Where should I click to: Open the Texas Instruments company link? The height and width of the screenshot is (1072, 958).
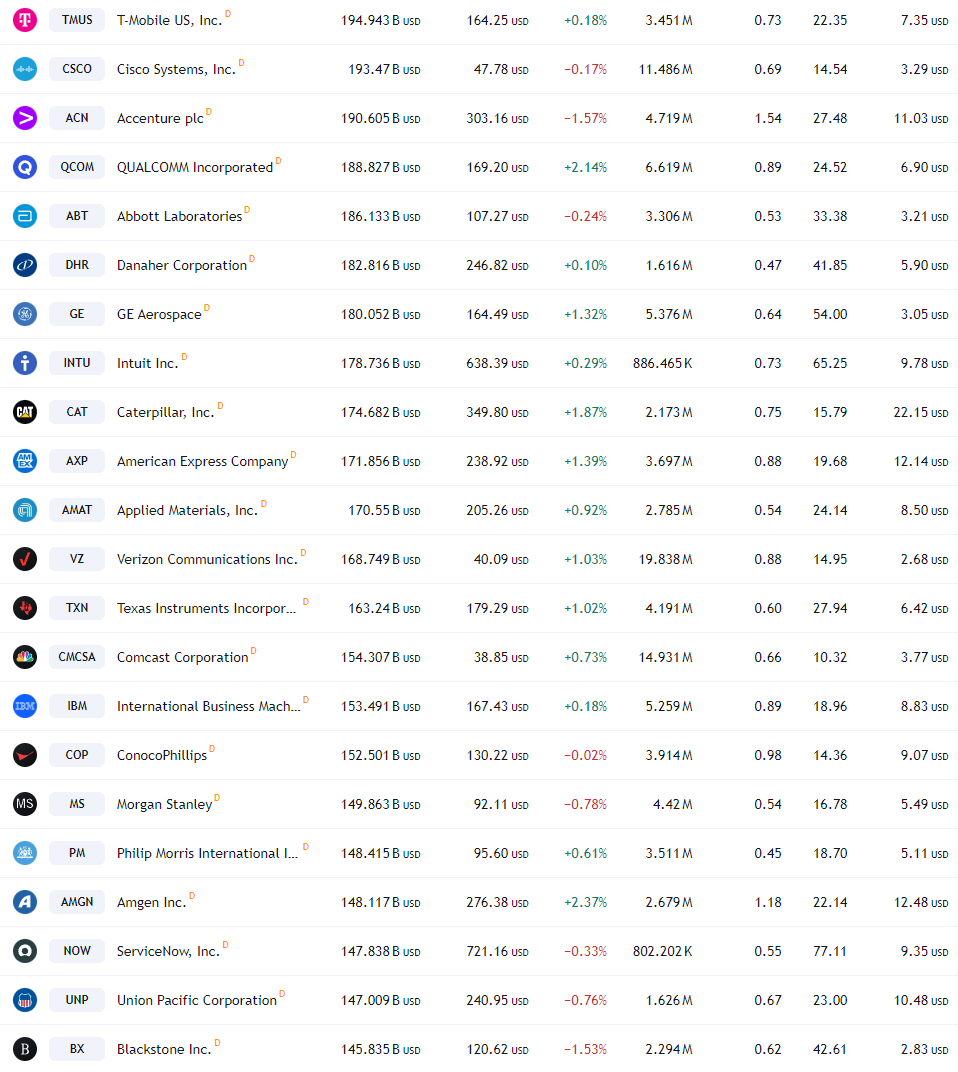[x=207, y=608]
